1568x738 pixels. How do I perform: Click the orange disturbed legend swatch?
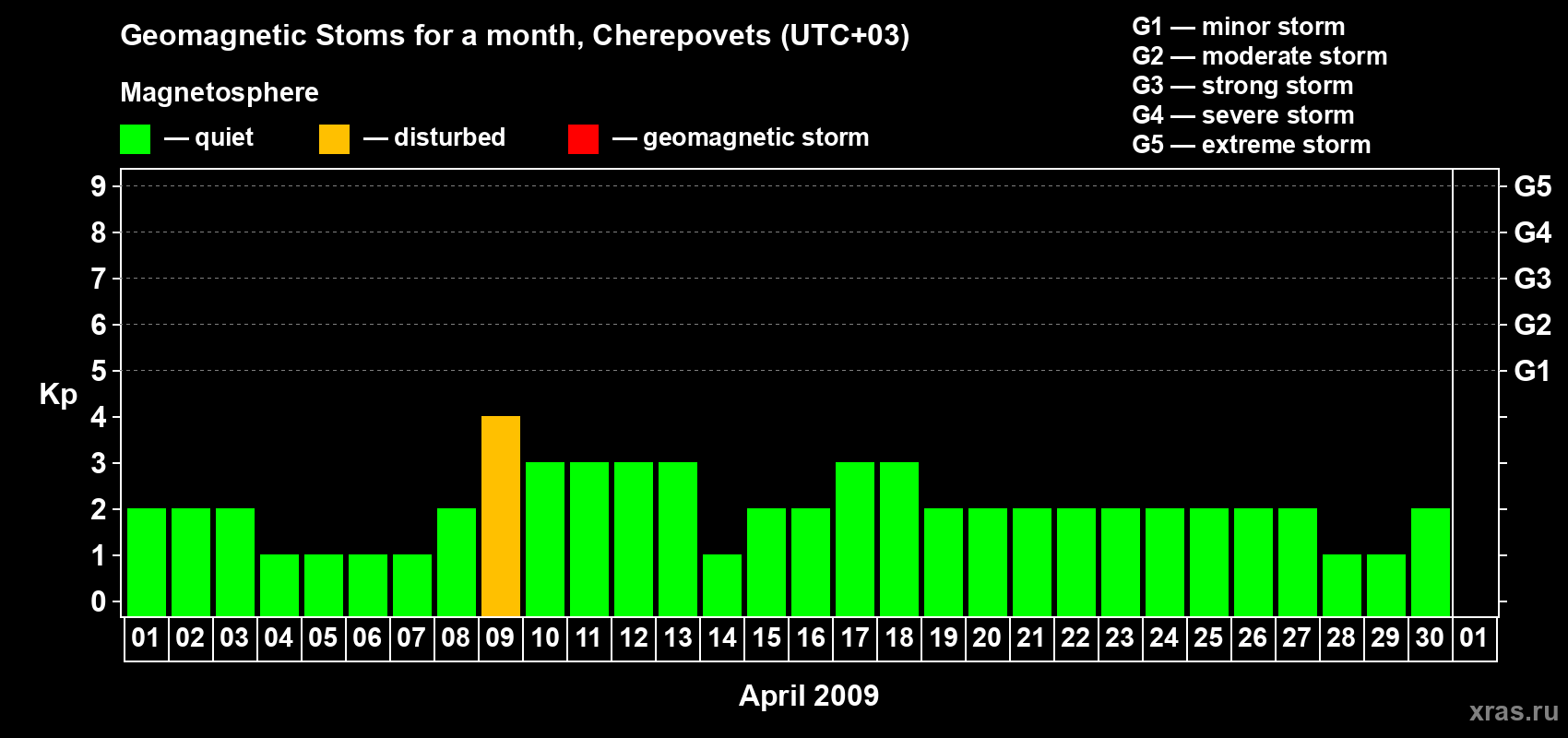[334, 139]
